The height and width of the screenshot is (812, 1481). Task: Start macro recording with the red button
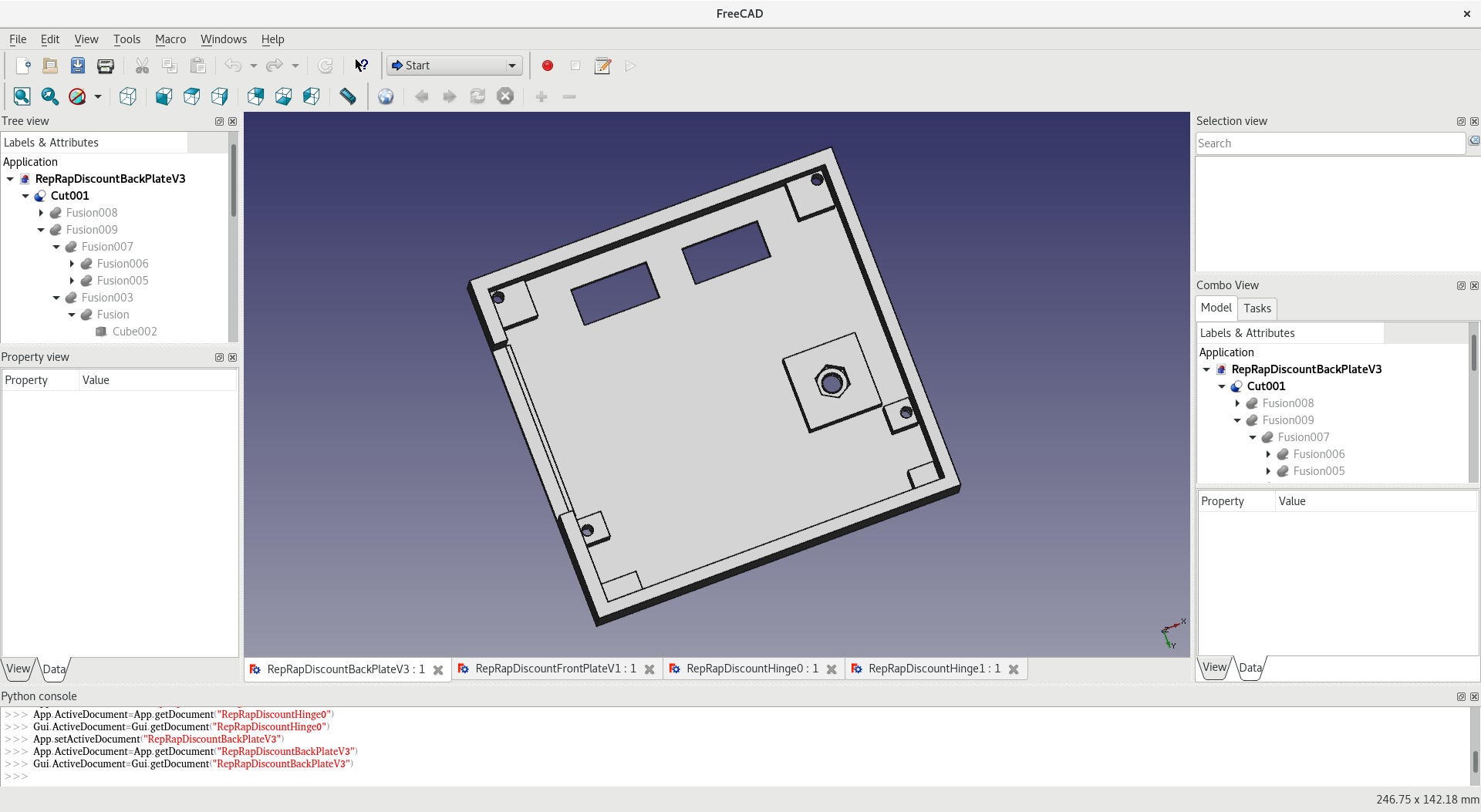tap(548, 66)
